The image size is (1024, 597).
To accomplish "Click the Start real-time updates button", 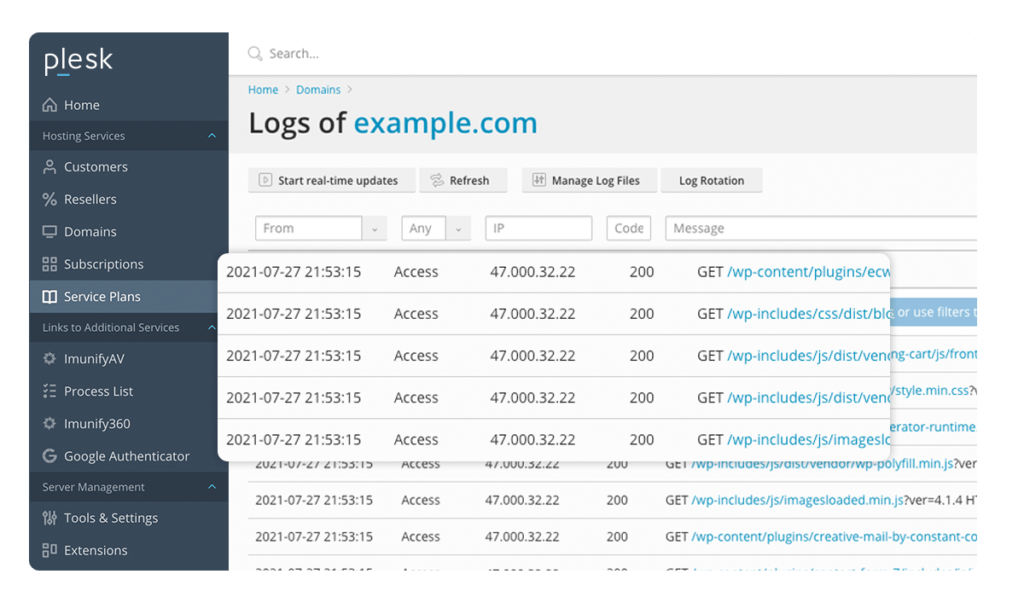I will click(332, 180).
